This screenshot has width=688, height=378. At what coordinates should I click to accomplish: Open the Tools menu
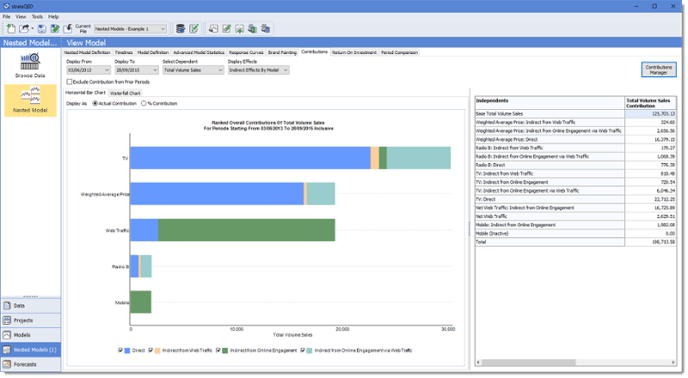[x=37, y=17]
